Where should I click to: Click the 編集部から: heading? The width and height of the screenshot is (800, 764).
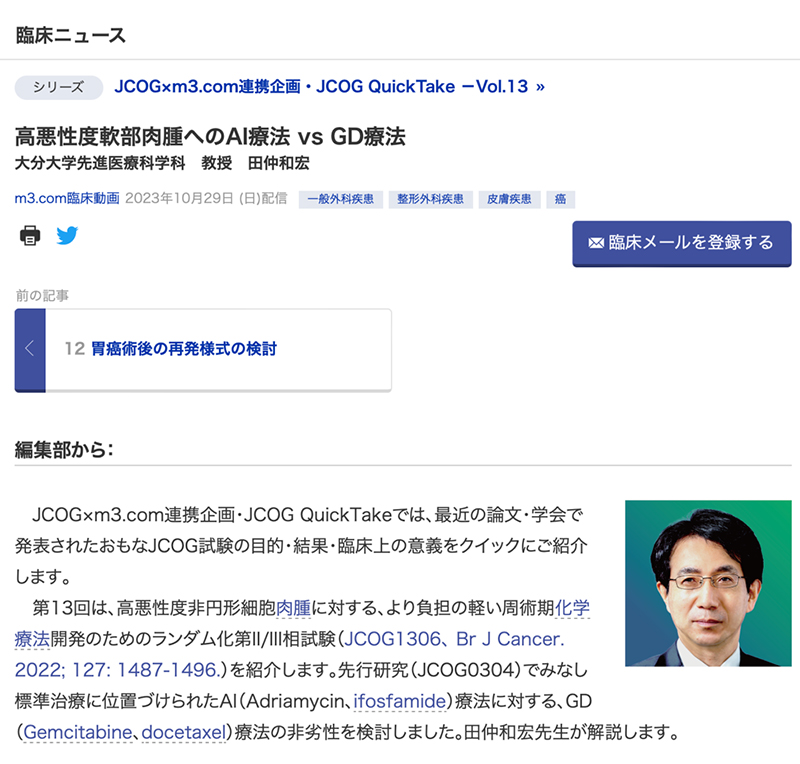pyautogui.click(x=64, y=449)
